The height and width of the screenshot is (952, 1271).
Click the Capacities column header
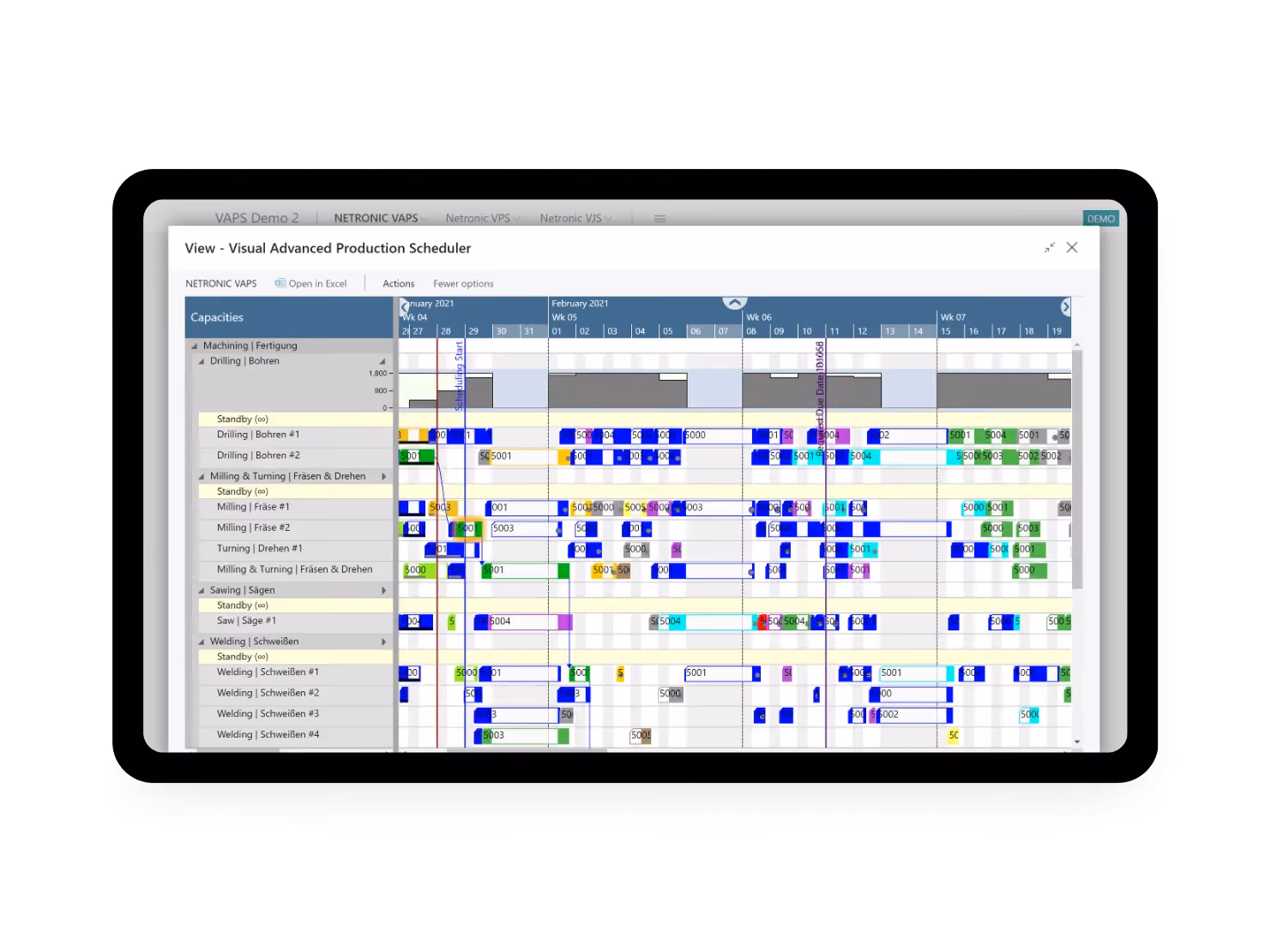pyautogui.click(x=289, y=317)
